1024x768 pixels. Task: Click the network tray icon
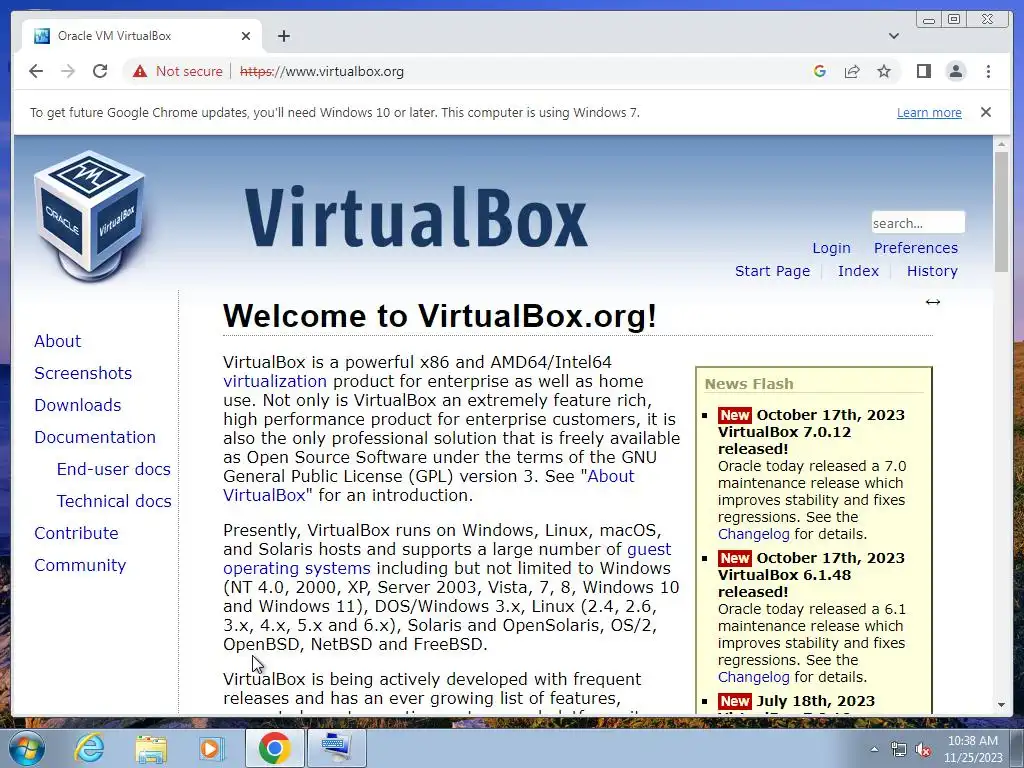898,750
